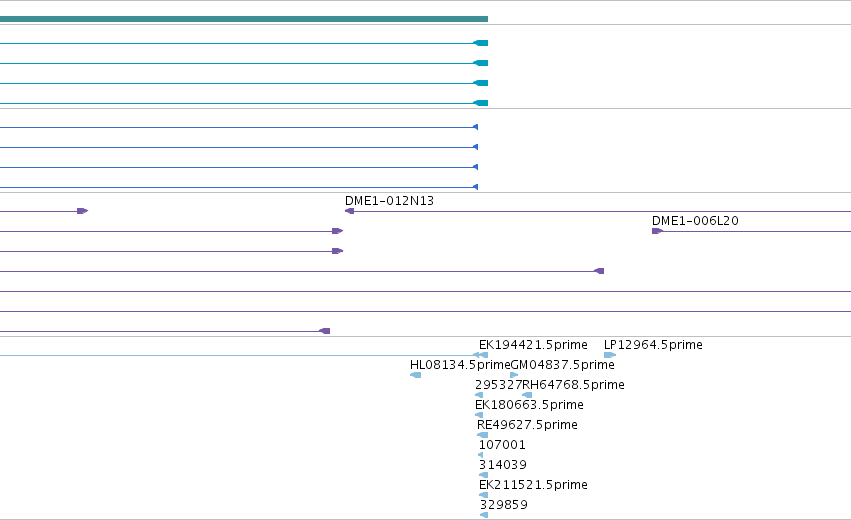Click the EK194421.5prime EST label
This screenshot has width=851, height=520.
pos(533,345)
